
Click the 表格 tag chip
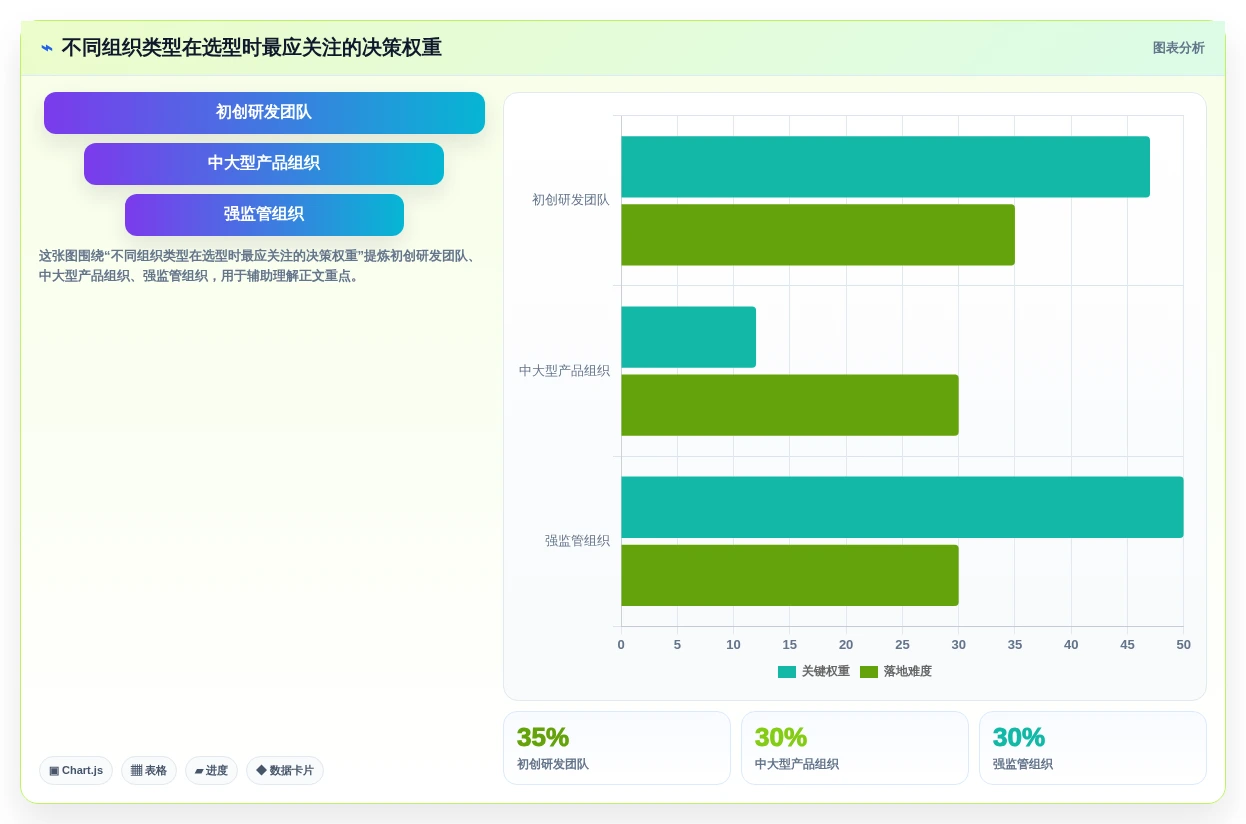149,770
